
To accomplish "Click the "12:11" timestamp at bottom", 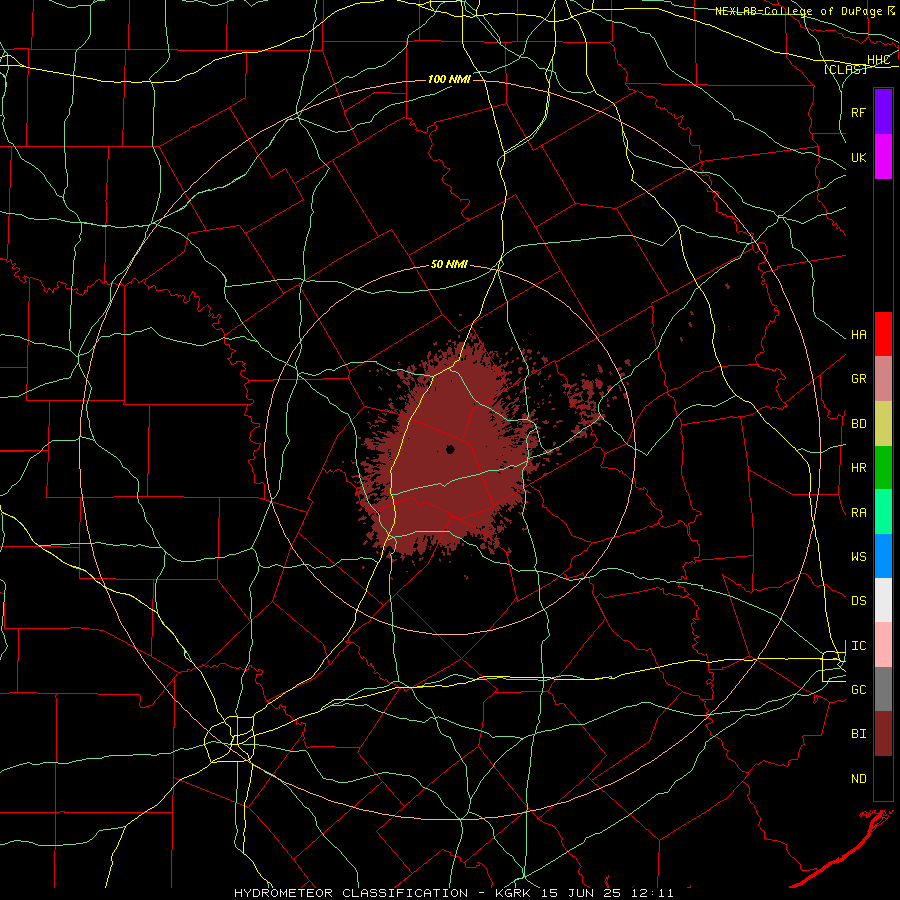I will (654, 893).
